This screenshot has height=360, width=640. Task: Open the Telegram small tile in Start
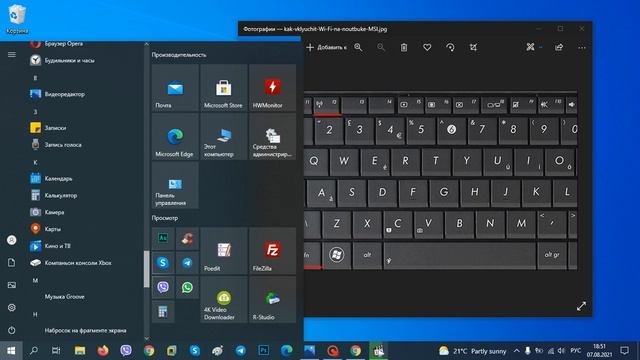tap(187, 263)
